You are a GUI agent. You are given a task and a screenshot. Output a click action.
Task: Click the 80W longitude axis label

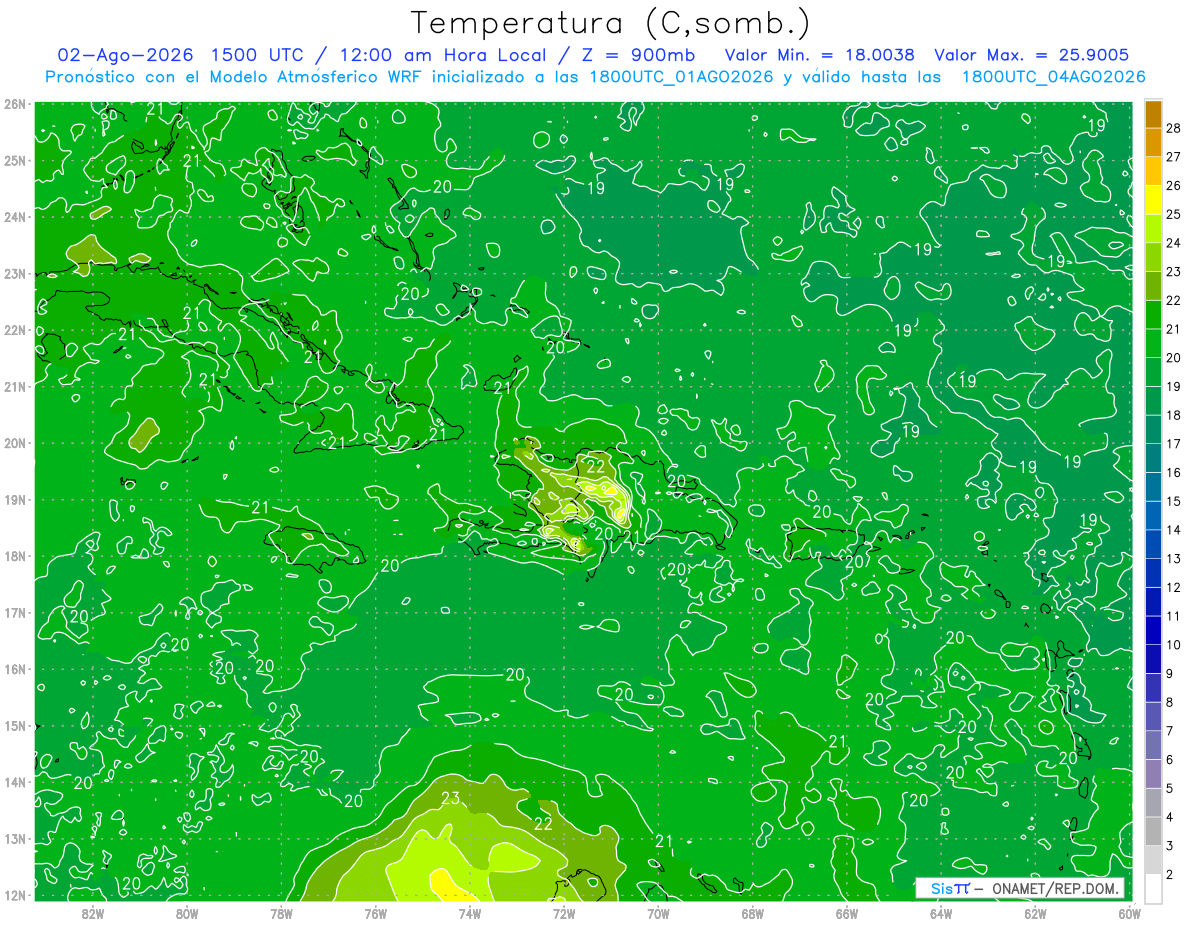click(x=187, y=912)
